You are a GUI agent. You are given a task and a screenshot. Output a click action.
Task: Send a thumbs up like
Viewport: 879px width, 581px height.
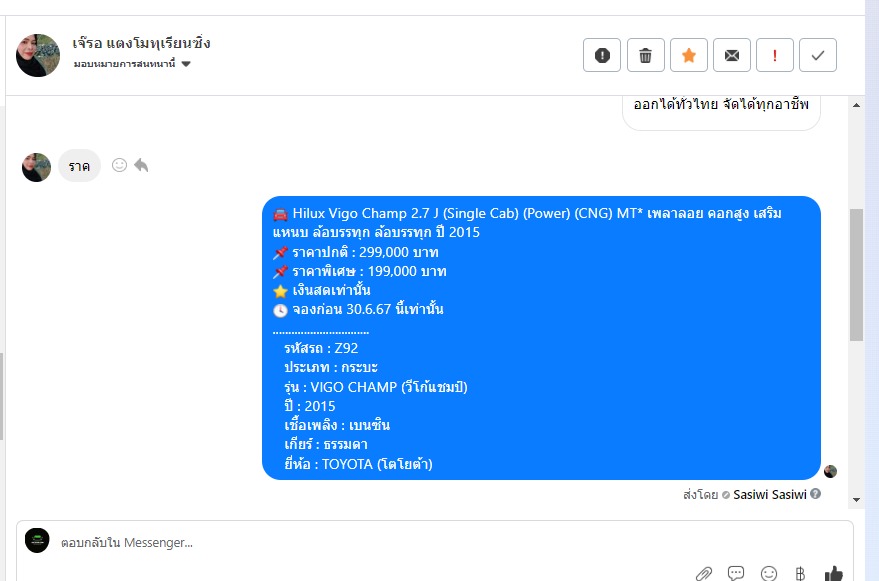pos(834,573)
